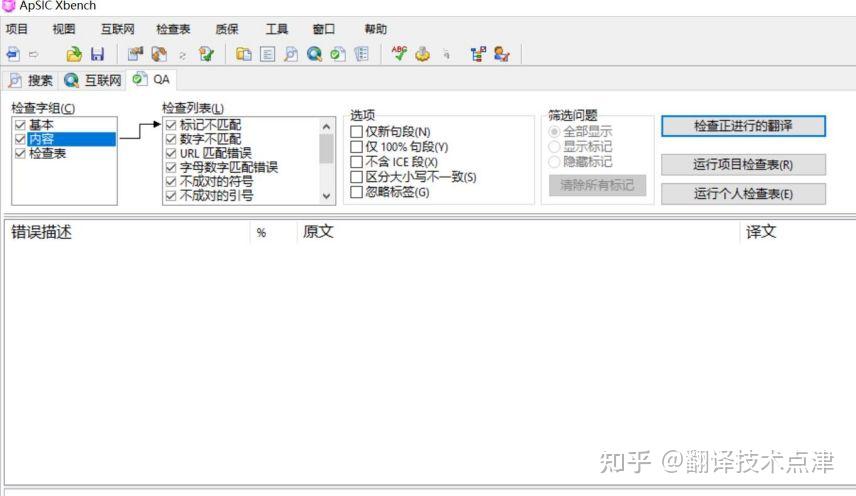Viewport: 856px width, 496px height.
Task: Click the tree structure toolbar icon
Action: pos(478,54)
